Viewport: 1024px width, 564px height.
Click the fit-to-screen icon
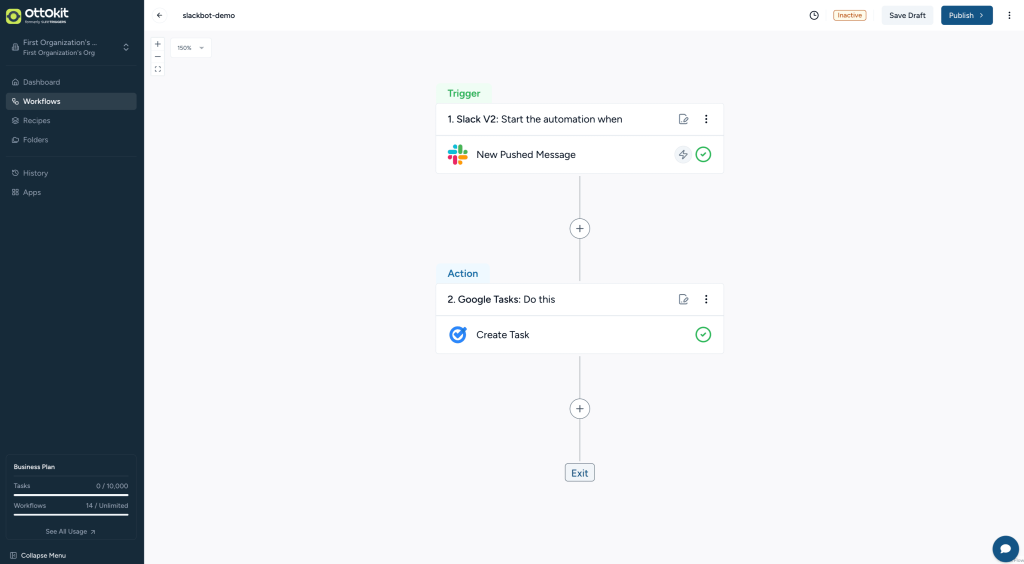tap(158, 70)
